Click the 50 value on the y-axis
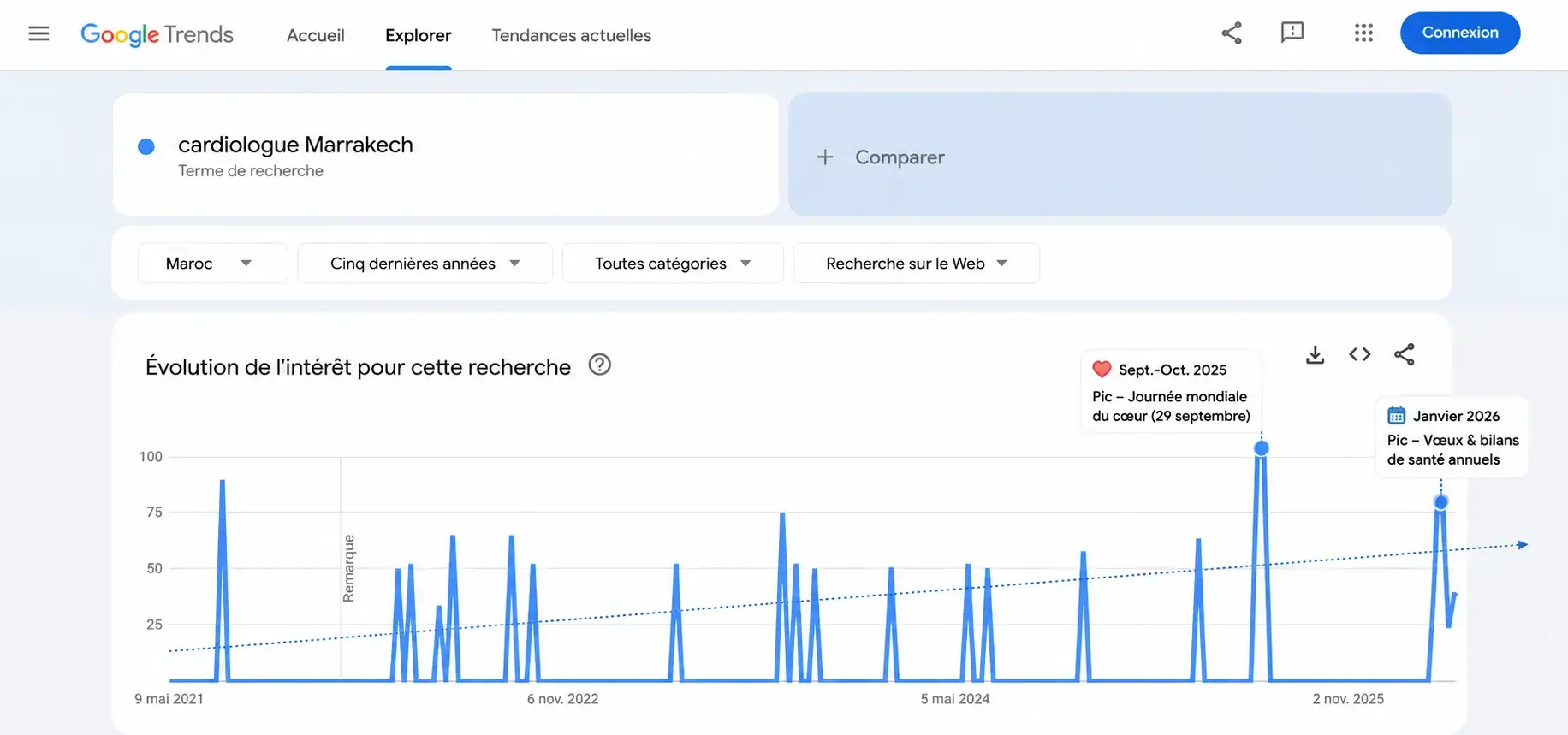Image resolution: width=1568 pixels, height=735 pixels. coord(154,568)
